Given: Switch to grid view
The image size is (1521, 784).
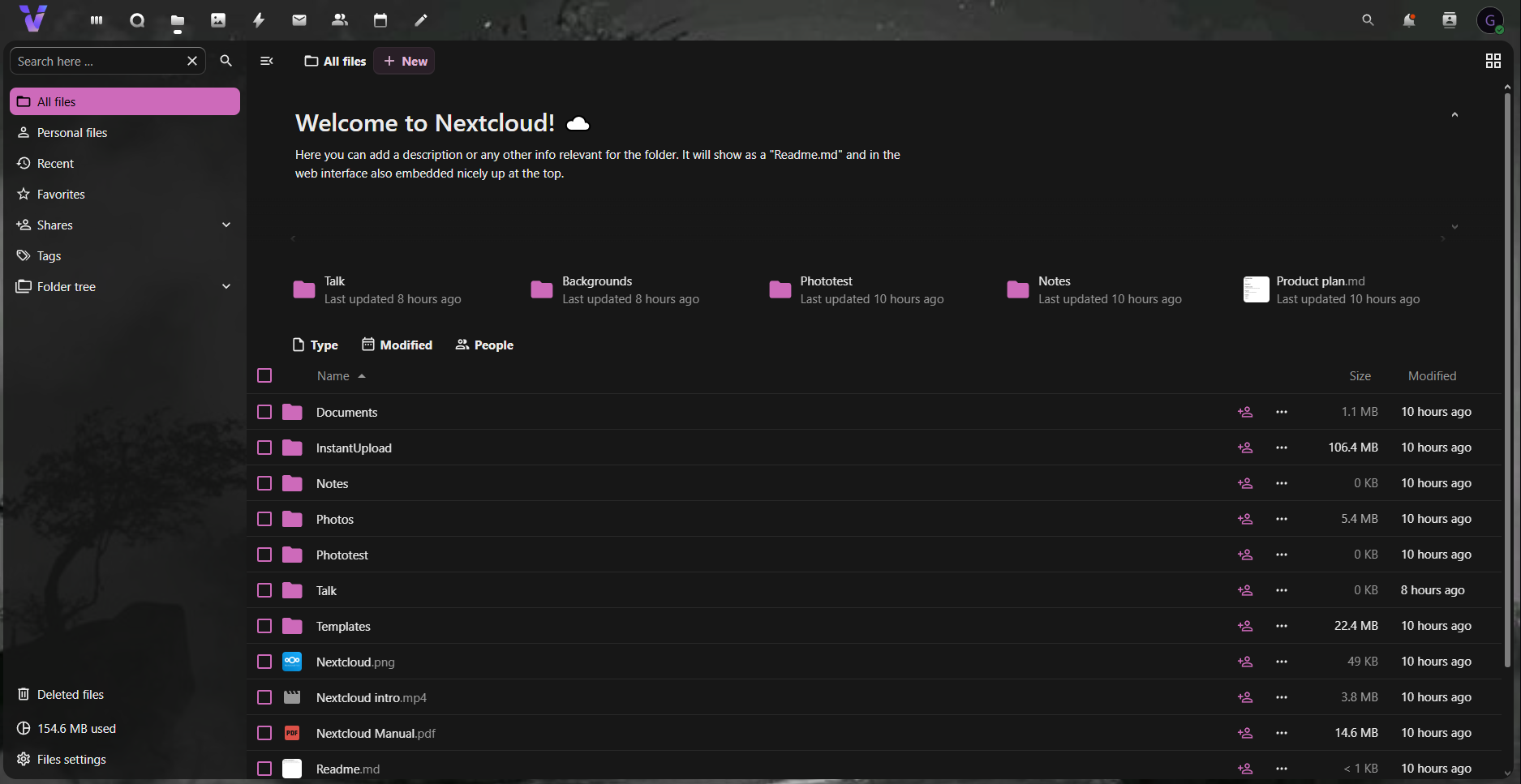Looking at the screenshot, I should pyautogui.click(x=1493, y=61).
